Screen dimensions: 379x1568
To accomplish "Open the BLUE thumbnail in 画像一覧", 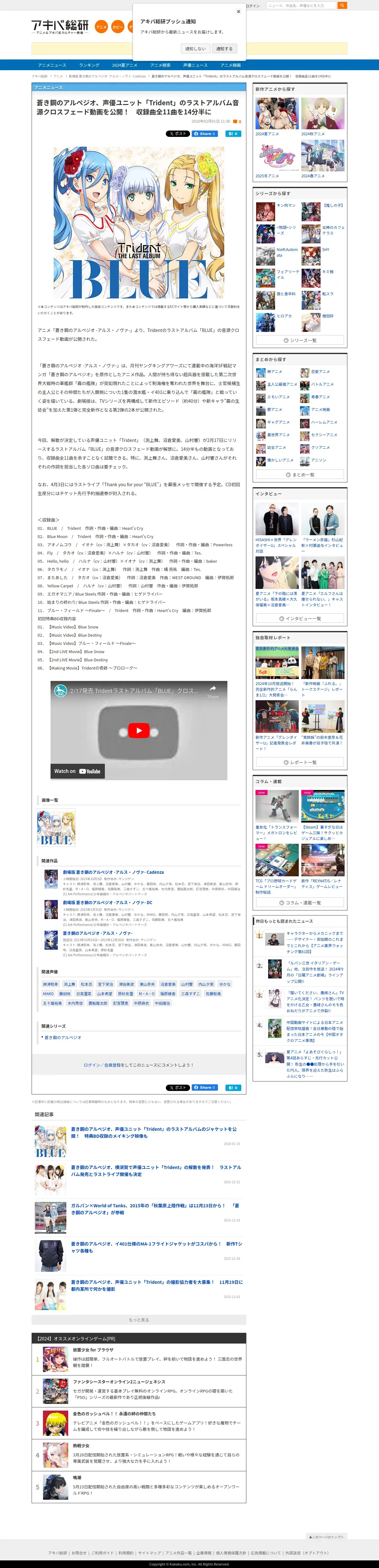I will point(56,827).
